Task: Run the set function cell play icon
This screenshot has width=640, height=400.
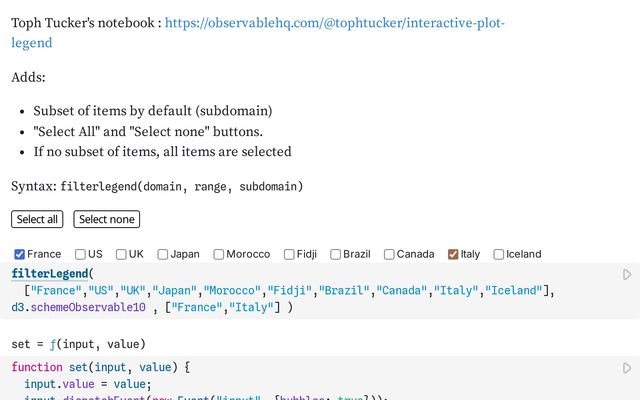Action: coord(627,368)
